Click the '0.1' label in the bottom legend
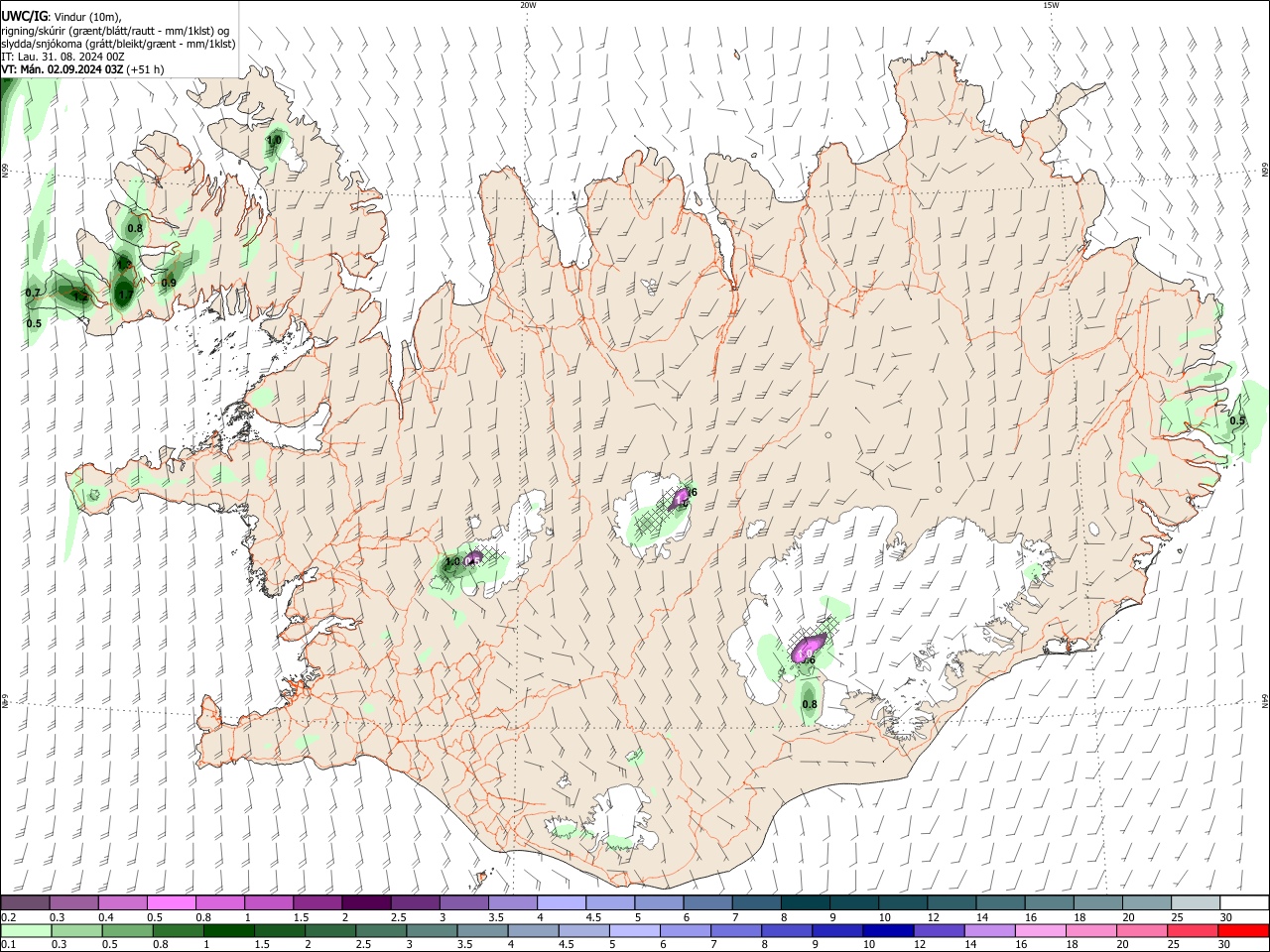The height and width of the screenshot is (952, 1270). (x=8, y=945)
